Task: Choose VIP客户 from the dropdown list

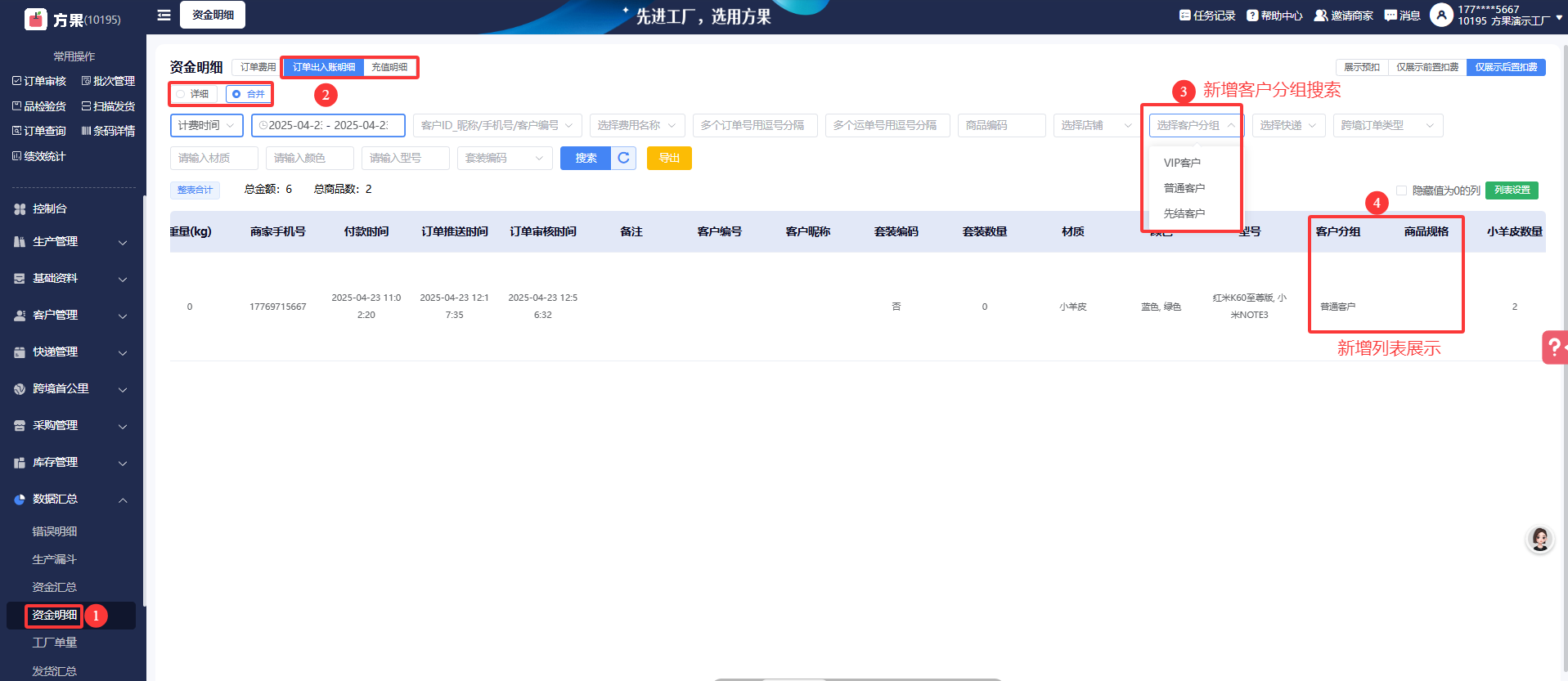Action: click(x=1182, y=163)
